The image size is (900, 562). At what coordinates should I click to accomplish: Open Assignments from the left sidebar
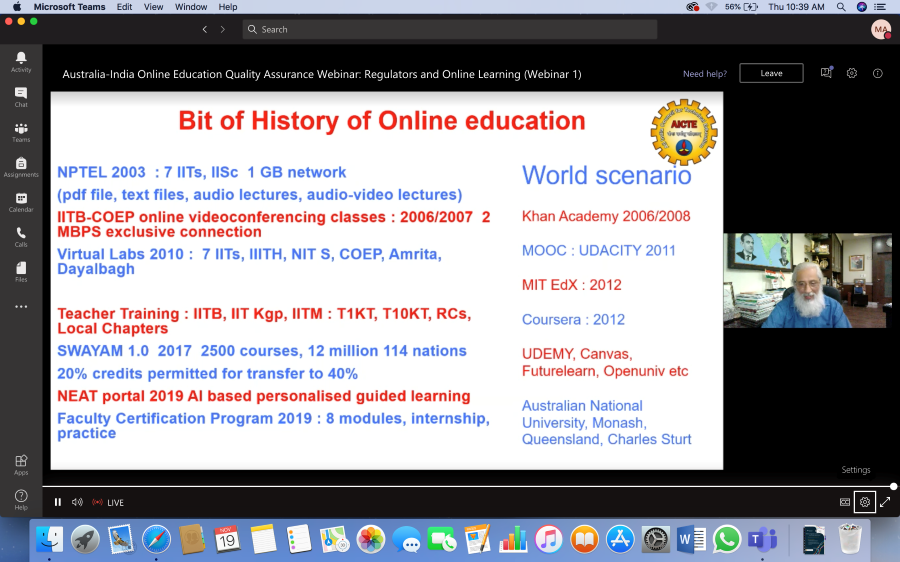21,167
